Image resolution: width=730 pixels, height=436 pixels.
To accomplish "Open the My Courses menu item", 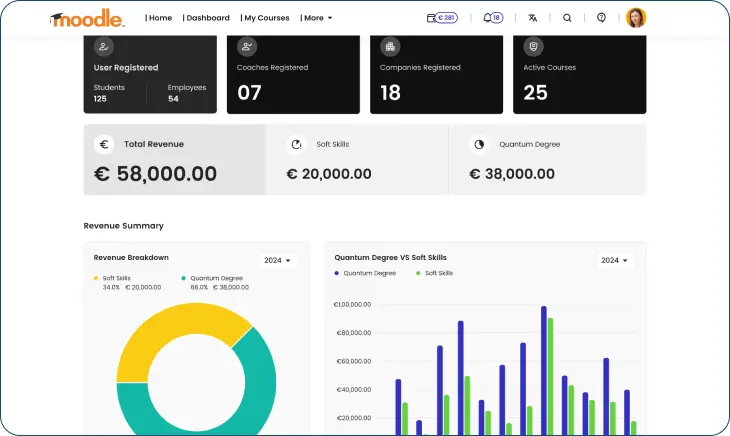I will [x=265, y=18].
